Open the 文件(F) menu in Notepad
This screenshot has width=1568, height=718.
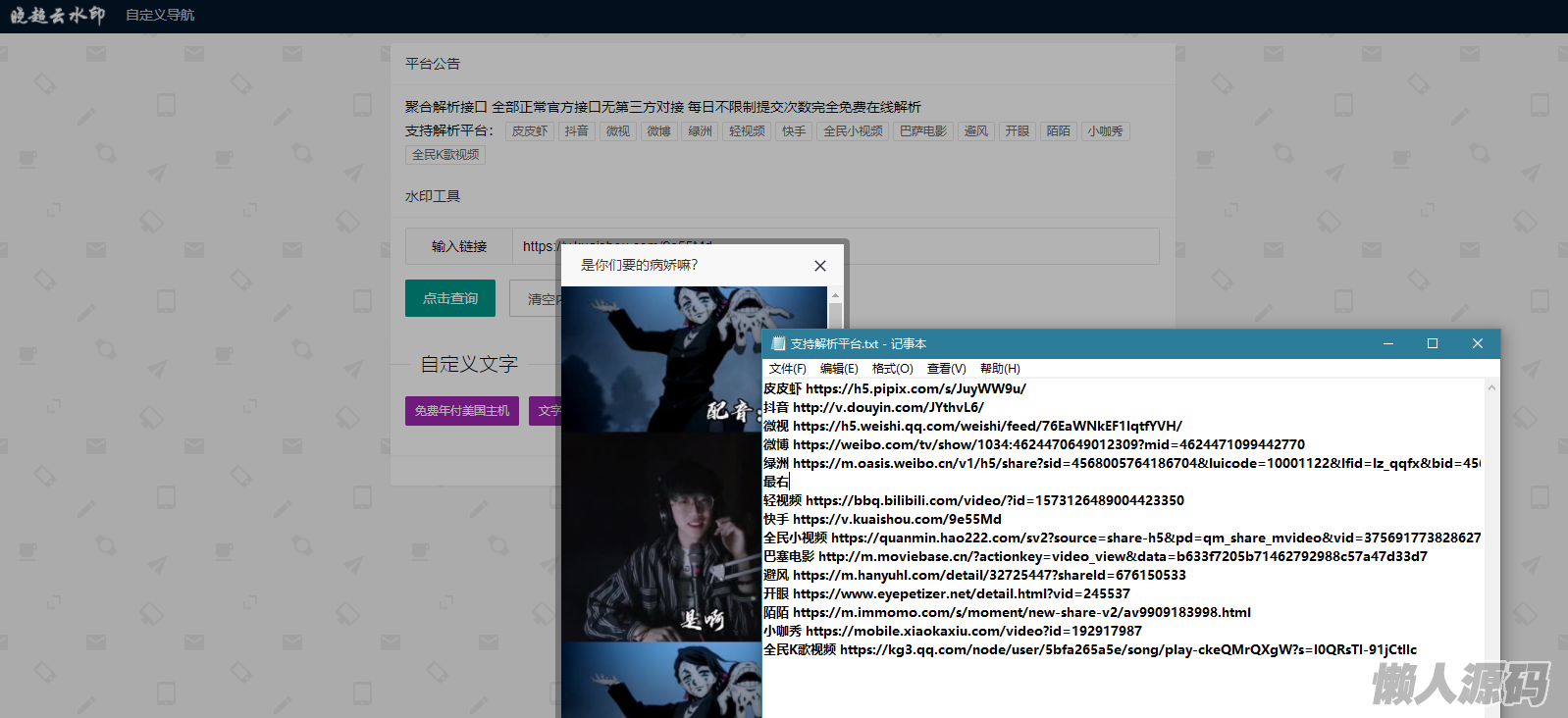787,369
